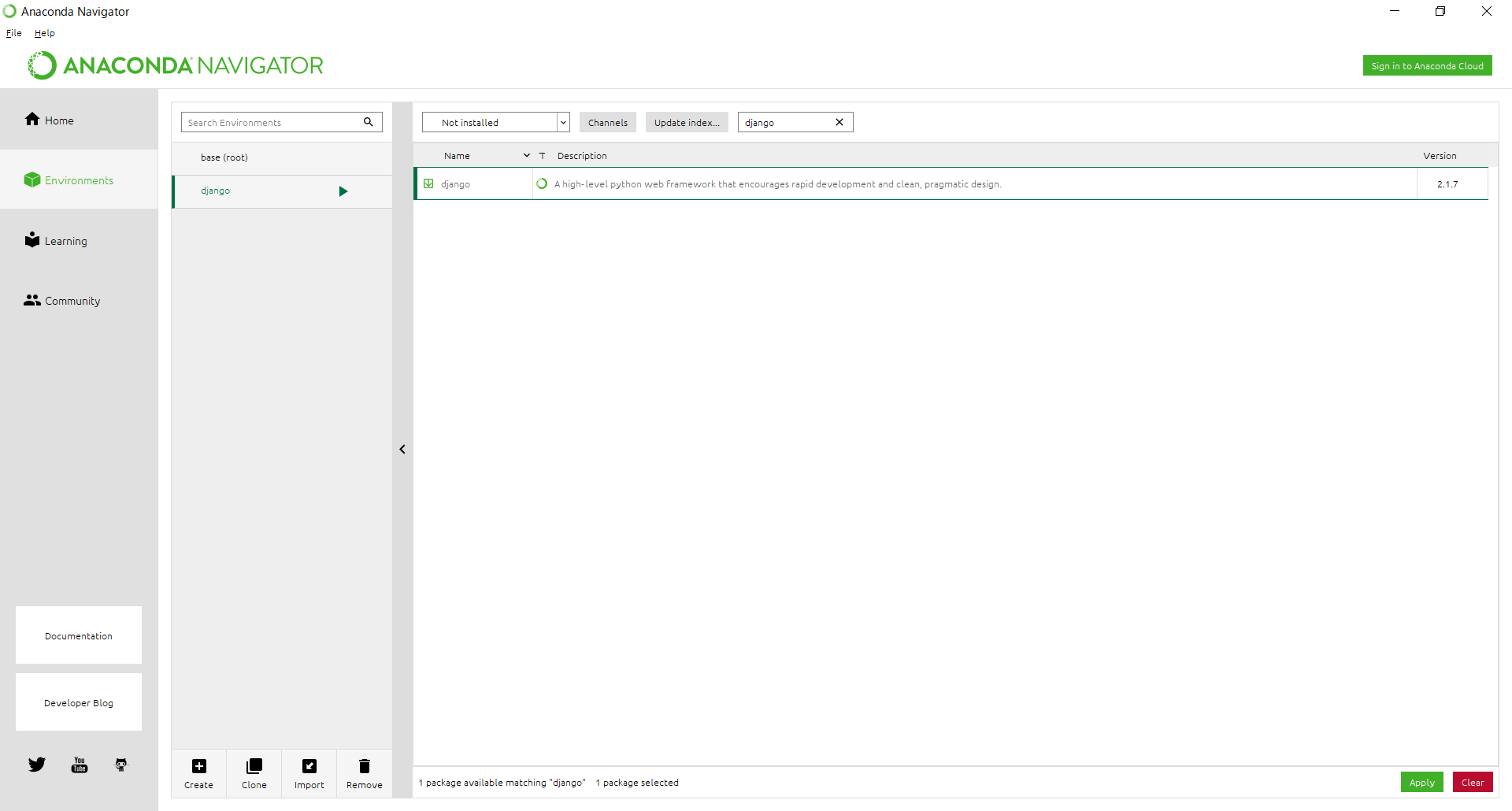Screen dimensions: 1512x811
Task: Toggle the django package checkbox
Action: tap(428, 183)
